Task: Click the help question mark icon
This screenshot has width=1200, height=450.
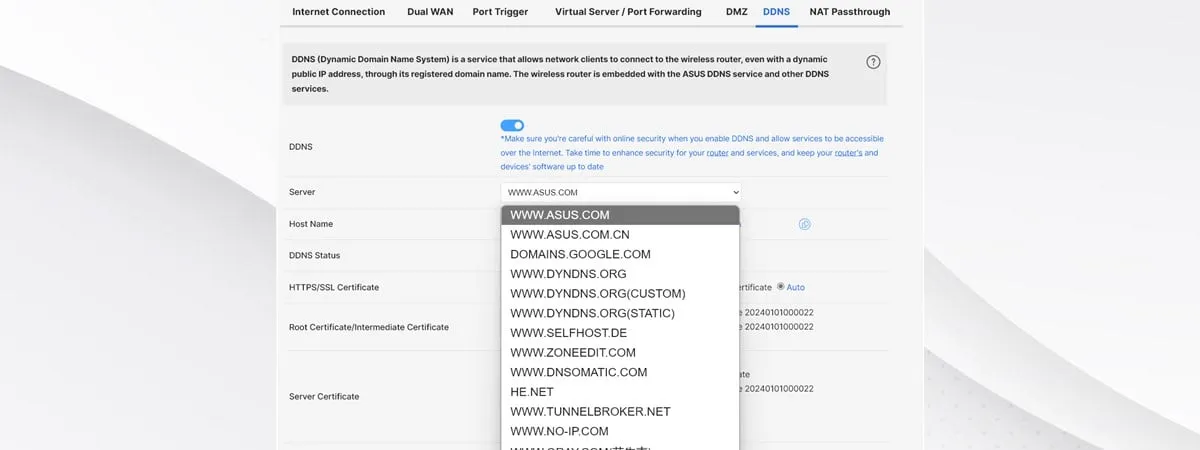Action: [x=873, y=62]
